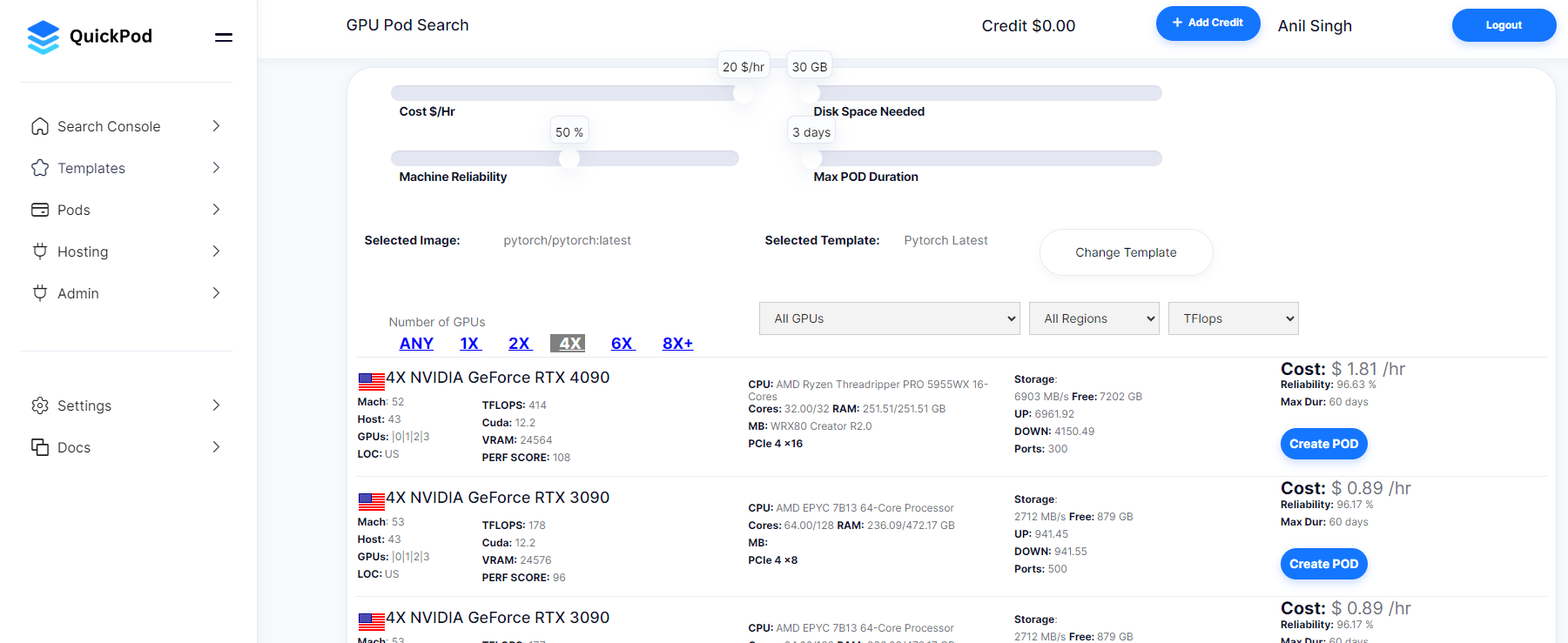Click the Docs copy icon

pyautogui.click(x=40, y=447)
